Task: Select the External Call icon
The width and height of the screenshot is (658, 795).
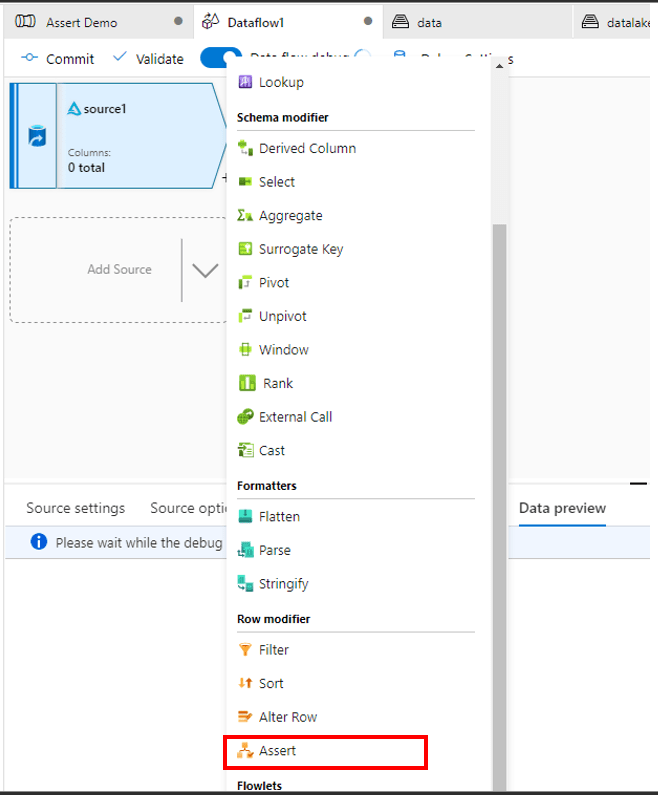Action: 246,417
